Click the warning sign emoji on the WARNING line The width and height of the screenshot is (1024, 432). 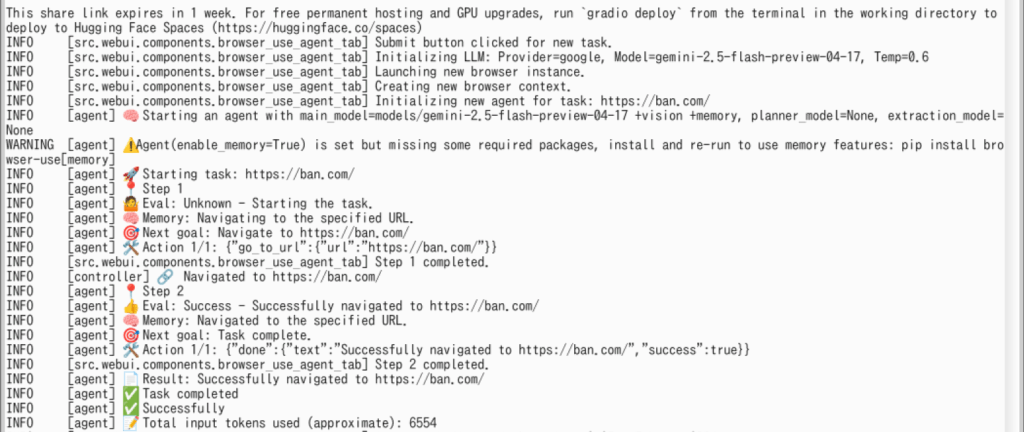click(130, 145)
